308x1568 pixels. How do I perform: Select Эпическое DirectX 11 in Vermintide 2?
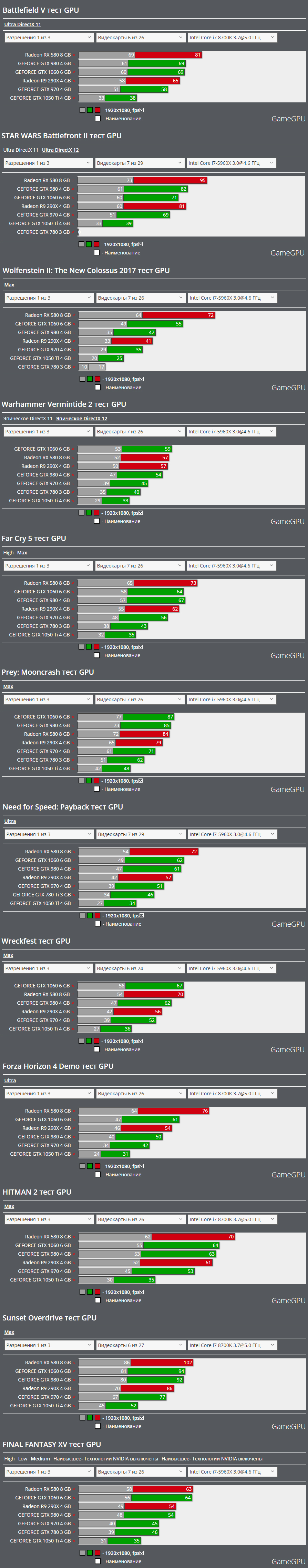click(28, 418)
